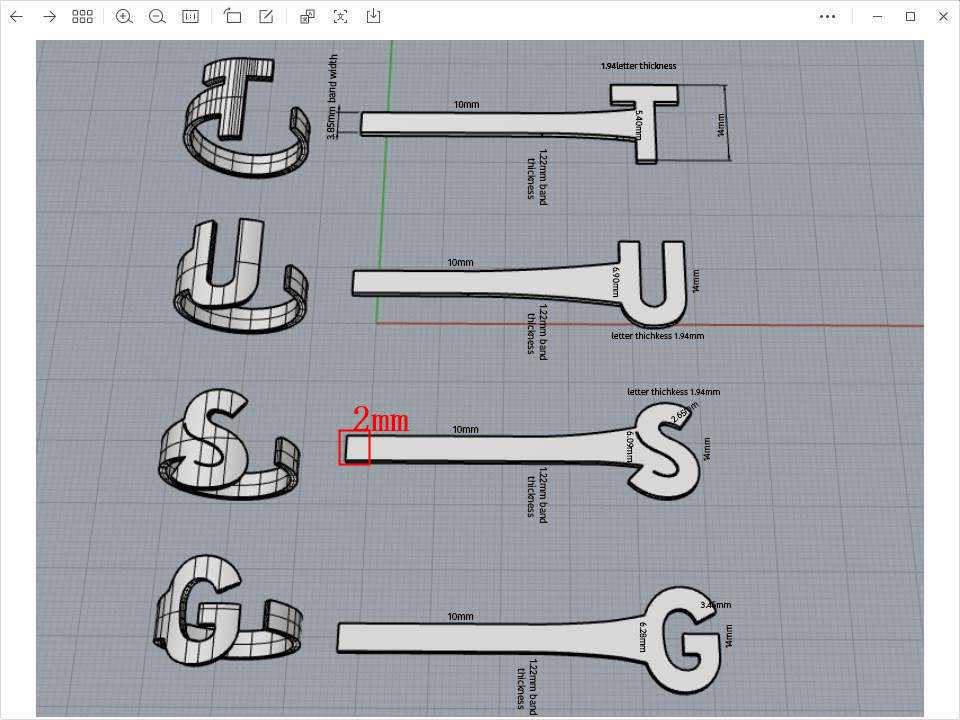
Task: Rotate the image
Action: click(x=233, y=17)
